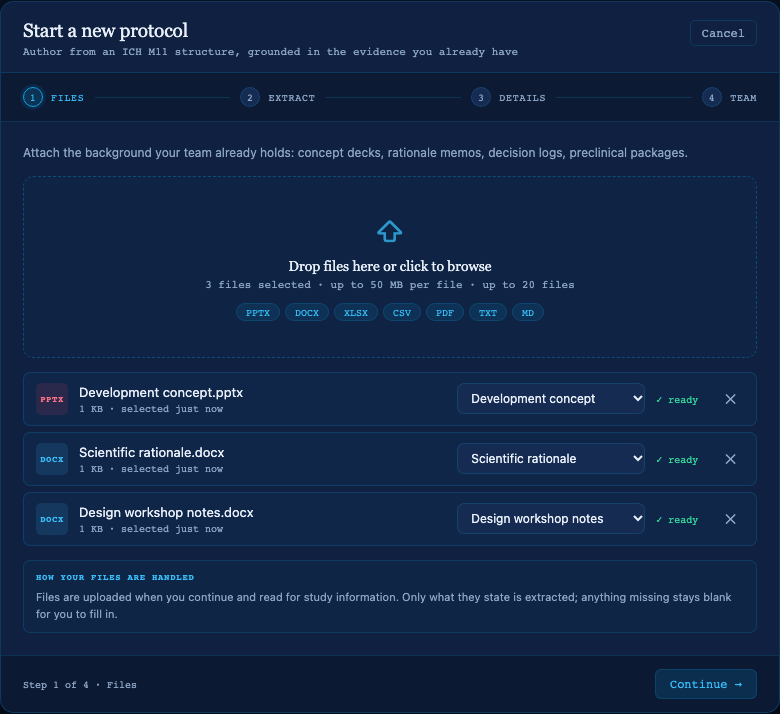Click the 'Author from an ICH M11 structure' subtitle
The height and width of the screenshot is (714, 780).
coord(270,52)
